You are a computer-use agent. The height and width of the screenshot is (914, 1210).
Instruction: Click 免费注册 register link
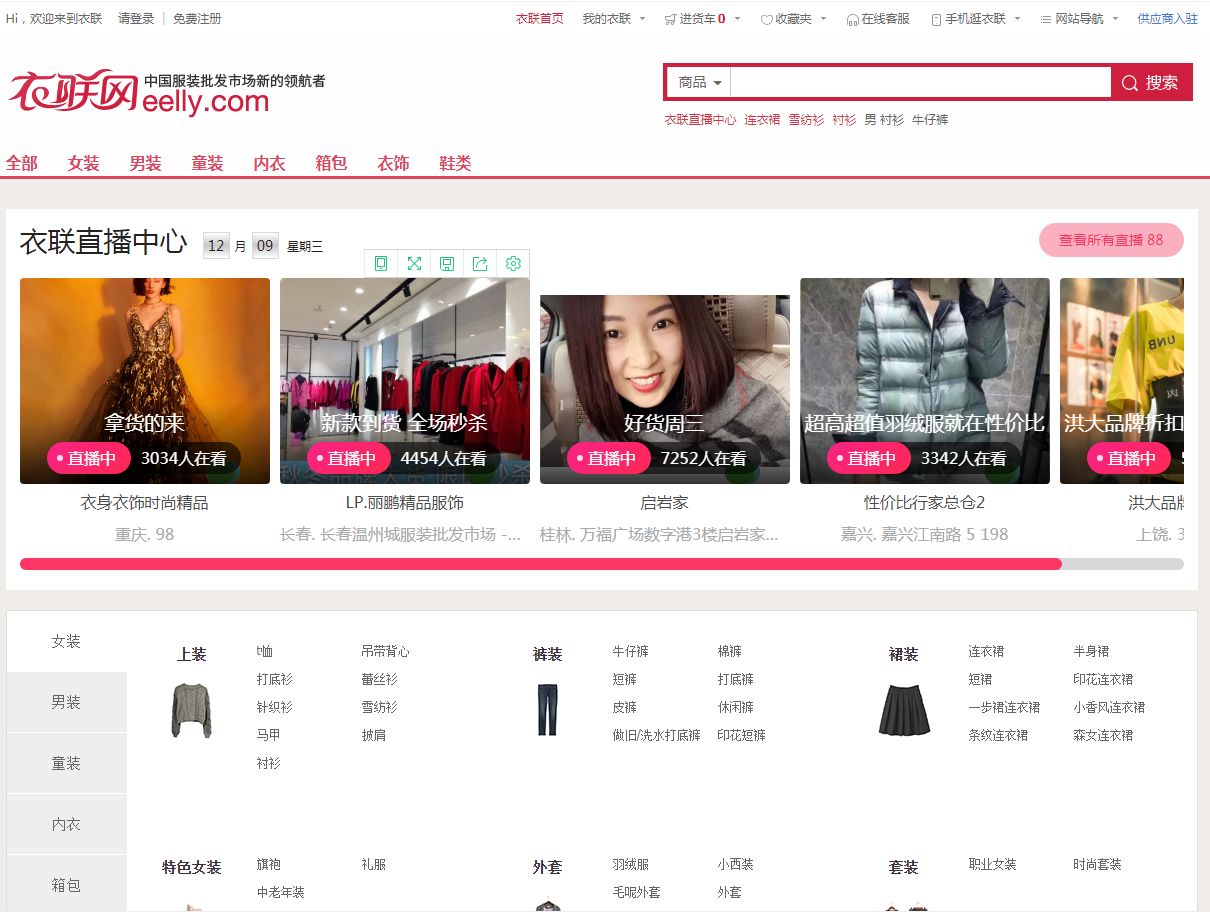197,19
